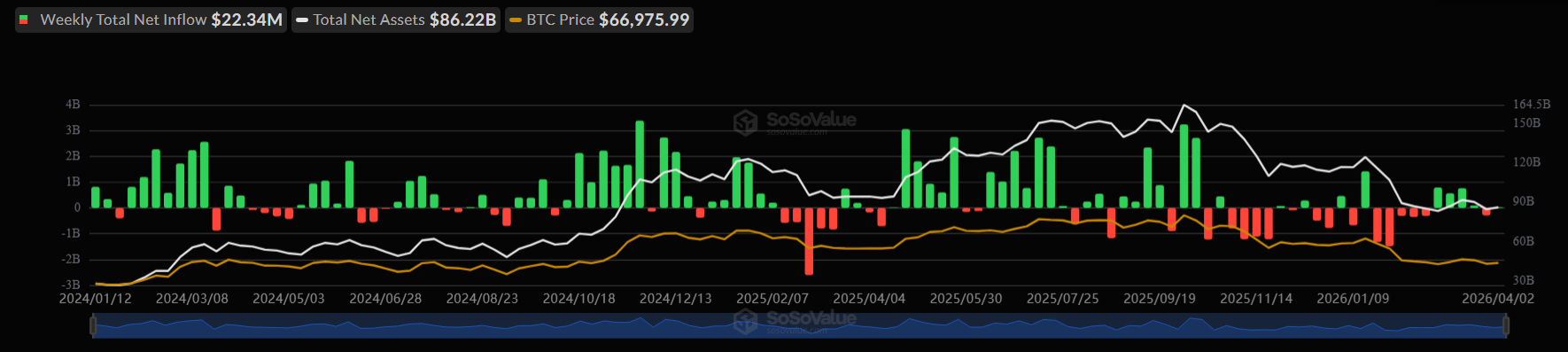Click the 2024/08/23 date label
Image resolution: width=1568 pixels, height=352 pixels.
pyautogui.click(x=482, y=299)
